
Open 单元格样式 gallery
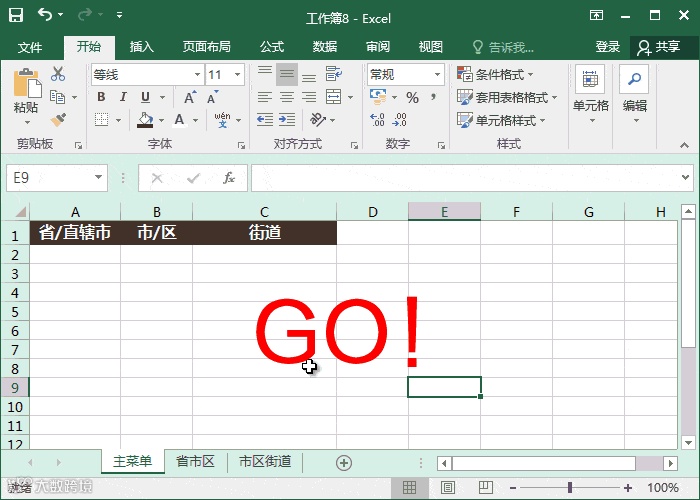(501, 120)
